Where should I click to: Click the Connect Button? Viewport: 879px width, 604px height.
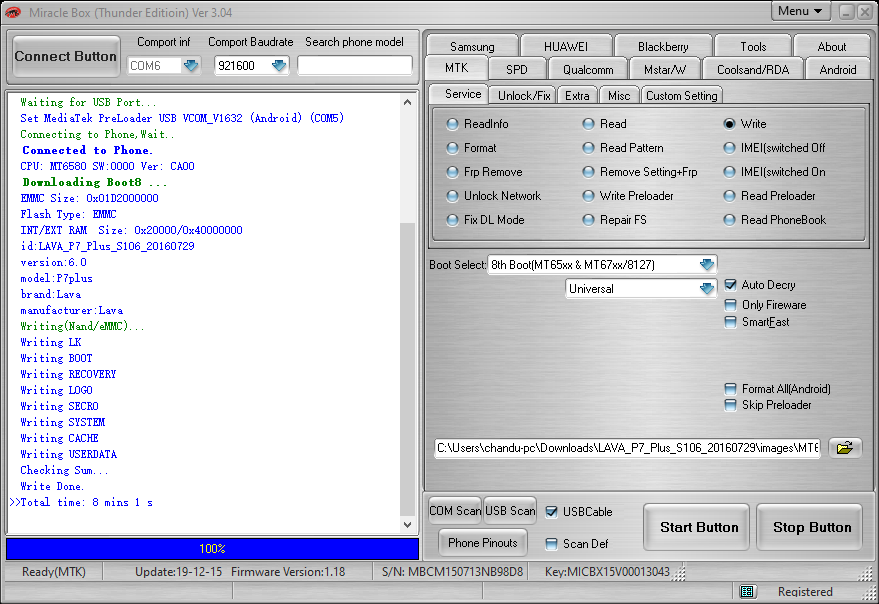click(x=66, y=56)
